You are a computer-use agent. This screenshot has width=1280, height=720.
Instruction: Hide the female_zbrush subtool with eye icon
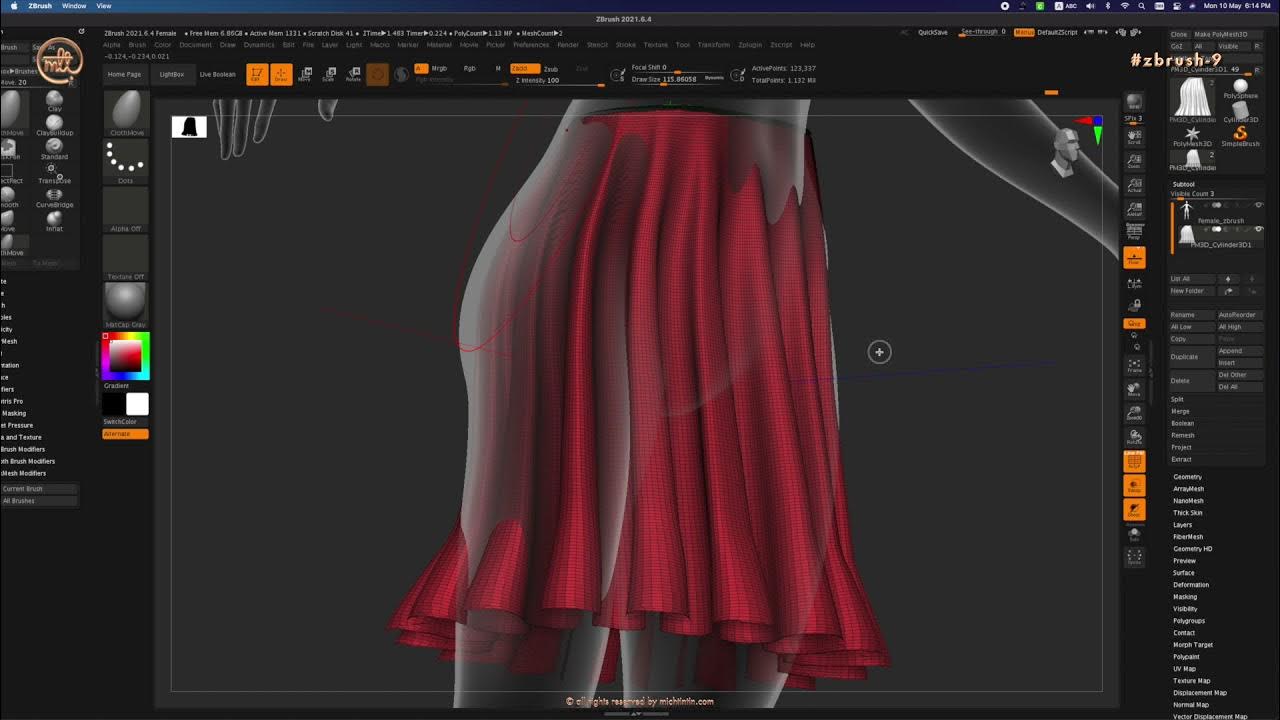(x=1258, y=205)
